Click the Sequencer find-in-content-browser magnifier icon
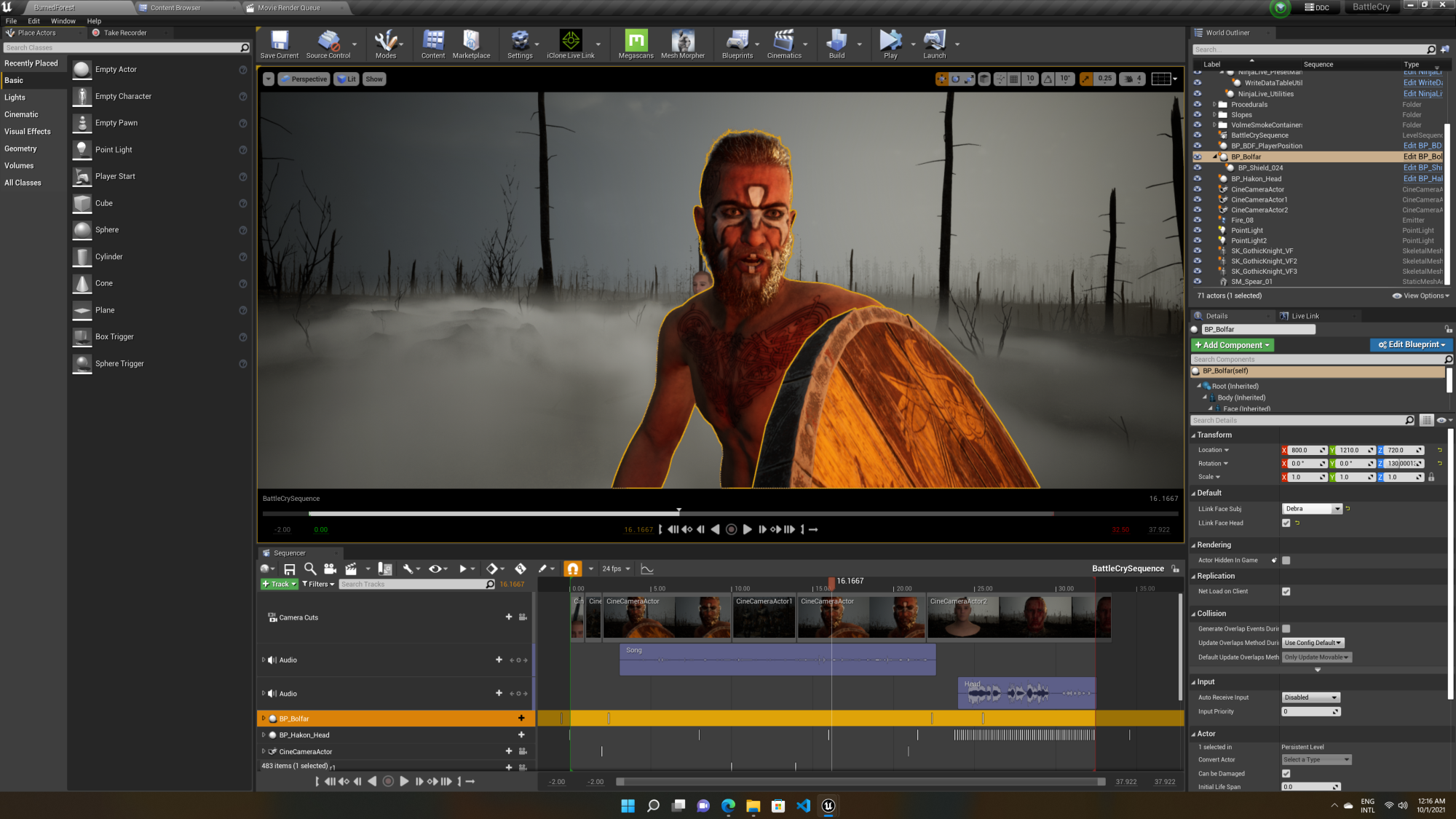Viewport: 1456px width, 819px height. point(310,569)
